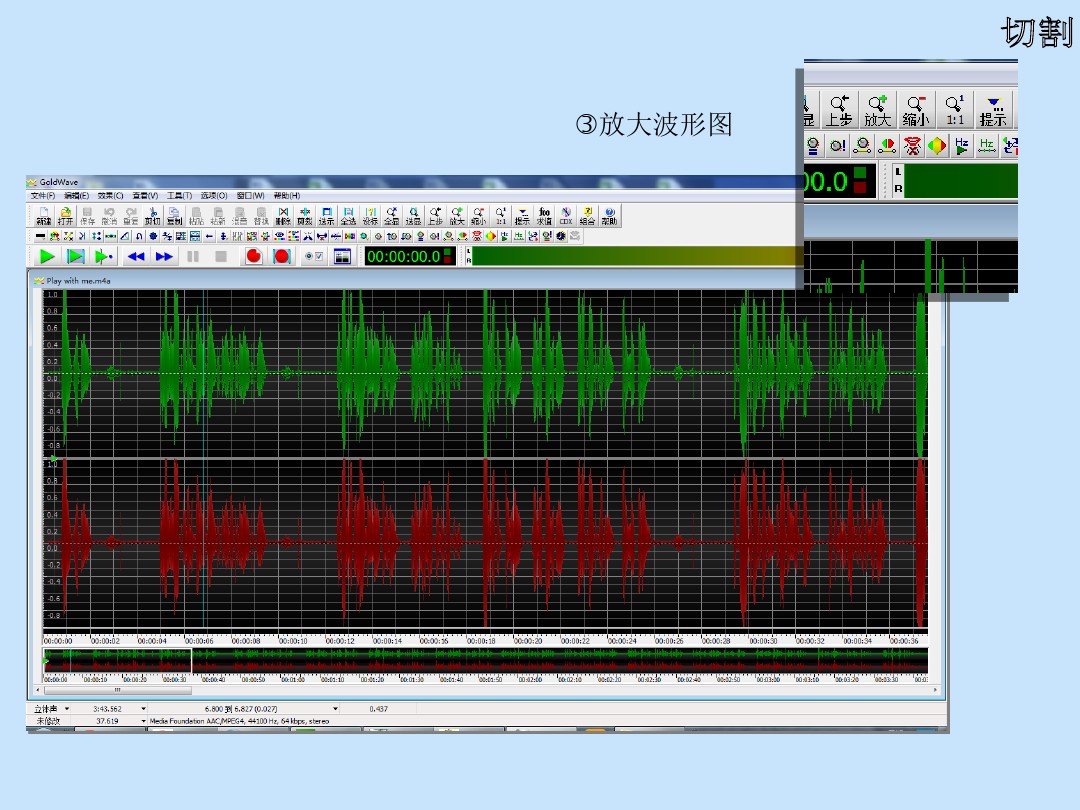Expand the 3:43.562 length dropdown arrow
The width and height of the screenshot is (1080, 810).
coord(143,708)
